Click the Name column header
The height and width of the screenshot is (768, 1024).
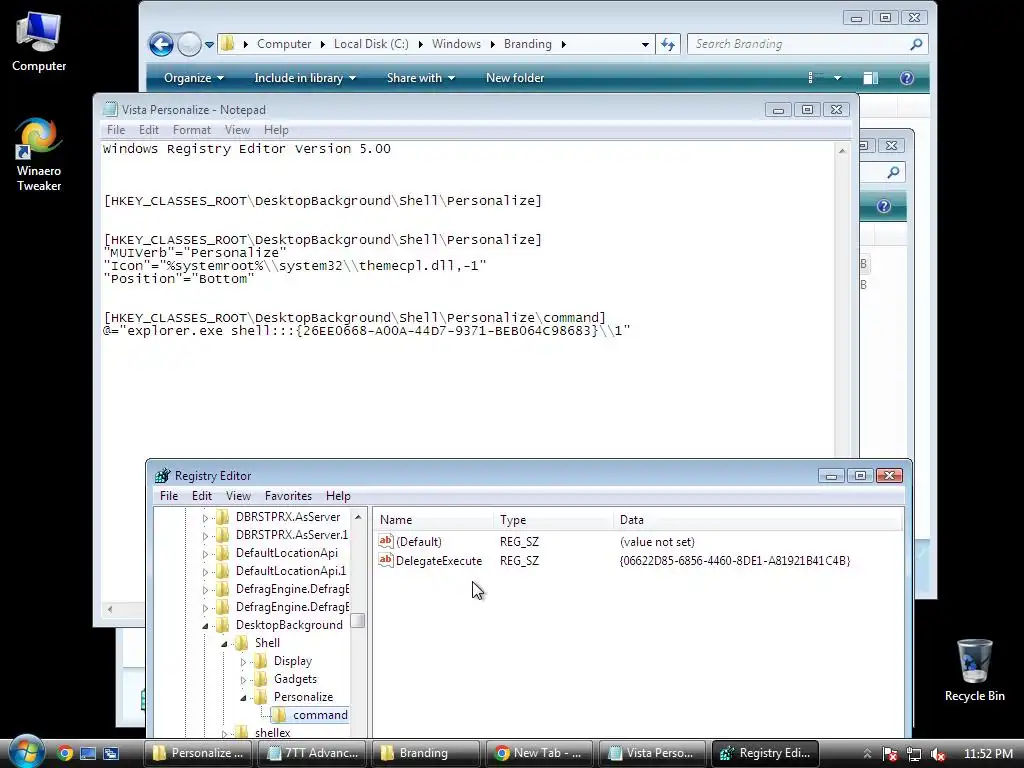point(434,520)
